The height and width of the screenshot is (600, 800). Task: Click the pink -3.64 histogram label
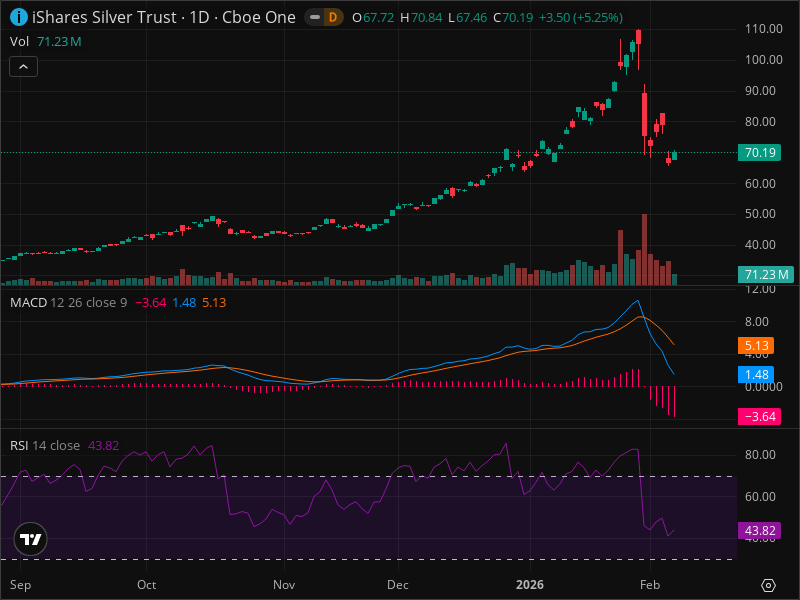click(759, 416)
